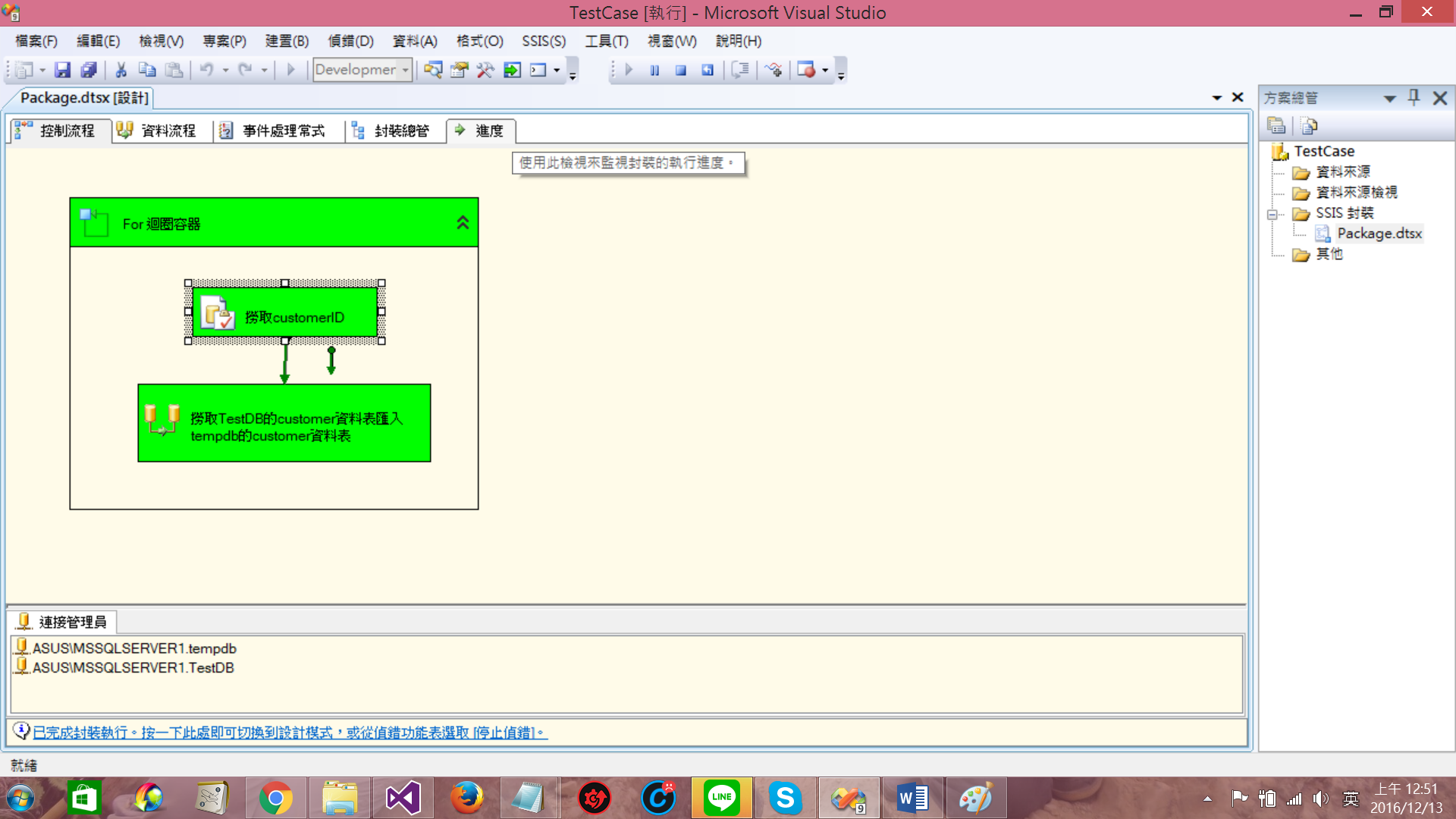The width and height of the screenshot is (1456, 819).
Task: Open the Solution Explorer panel options dropdown
Action: tap(1390, 99)
